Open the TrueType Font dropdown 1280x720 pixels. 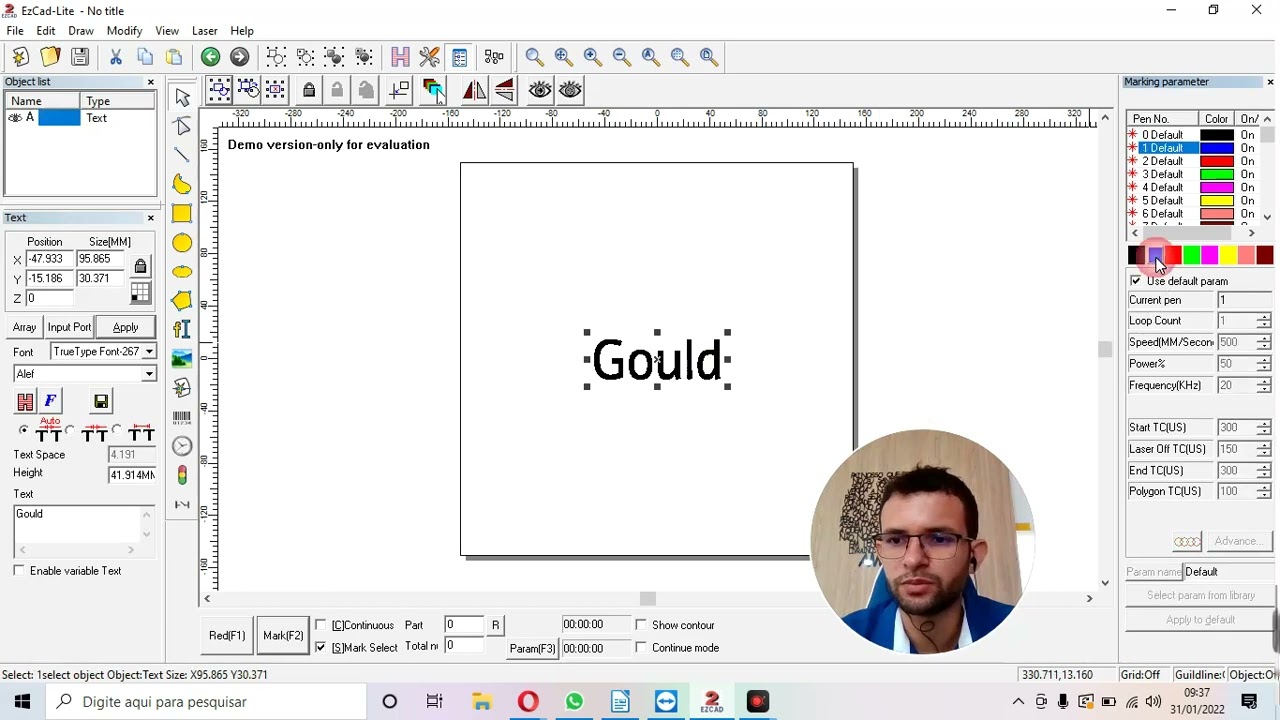pyautogui.click(x=148, y=352)
